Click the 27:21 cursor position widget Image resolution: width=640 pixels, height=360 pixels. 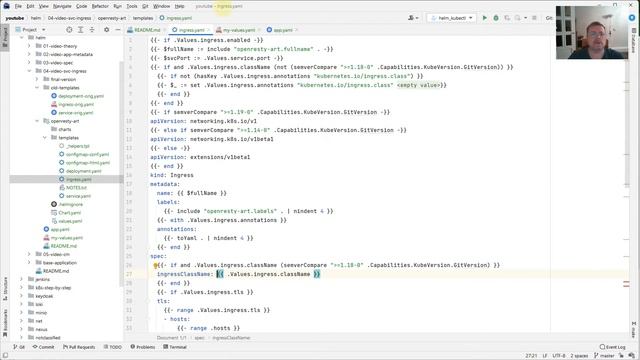coord(531,356)
